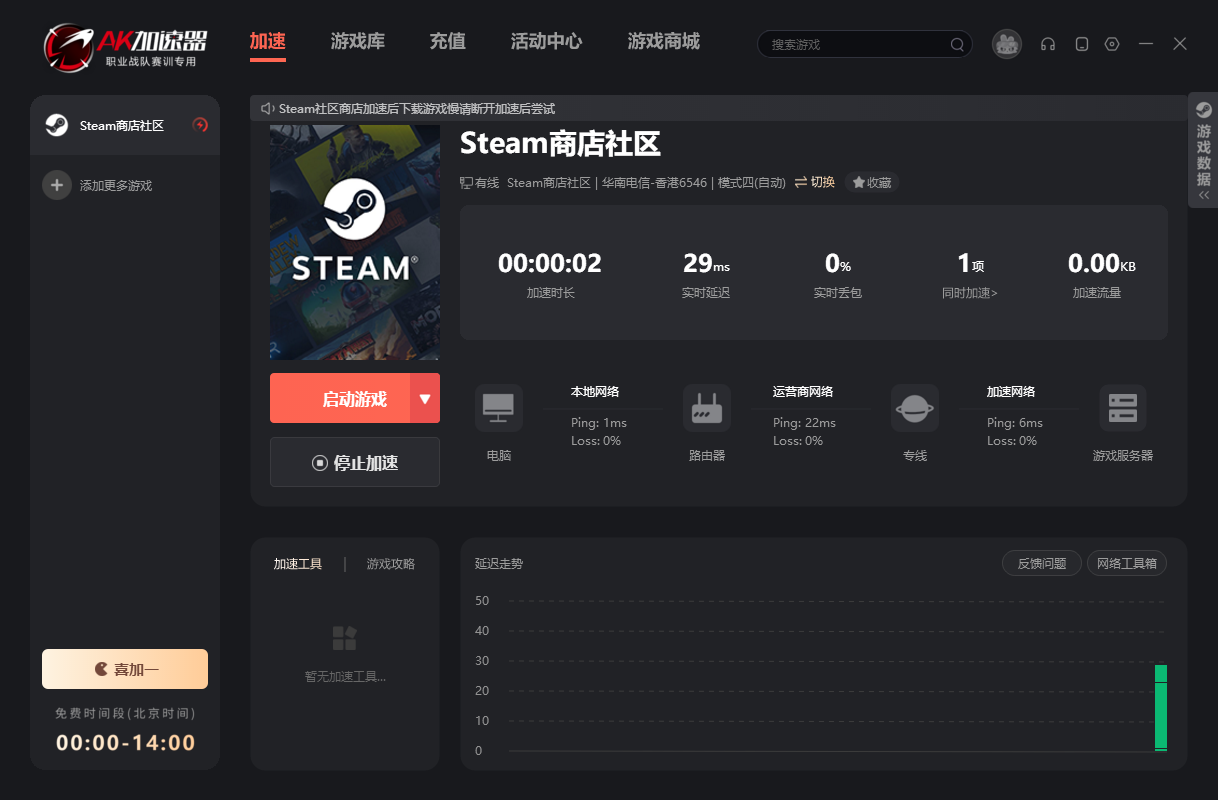Click the 29ms 实时延迟 value
1218x800 pixels.
point(706,263)
